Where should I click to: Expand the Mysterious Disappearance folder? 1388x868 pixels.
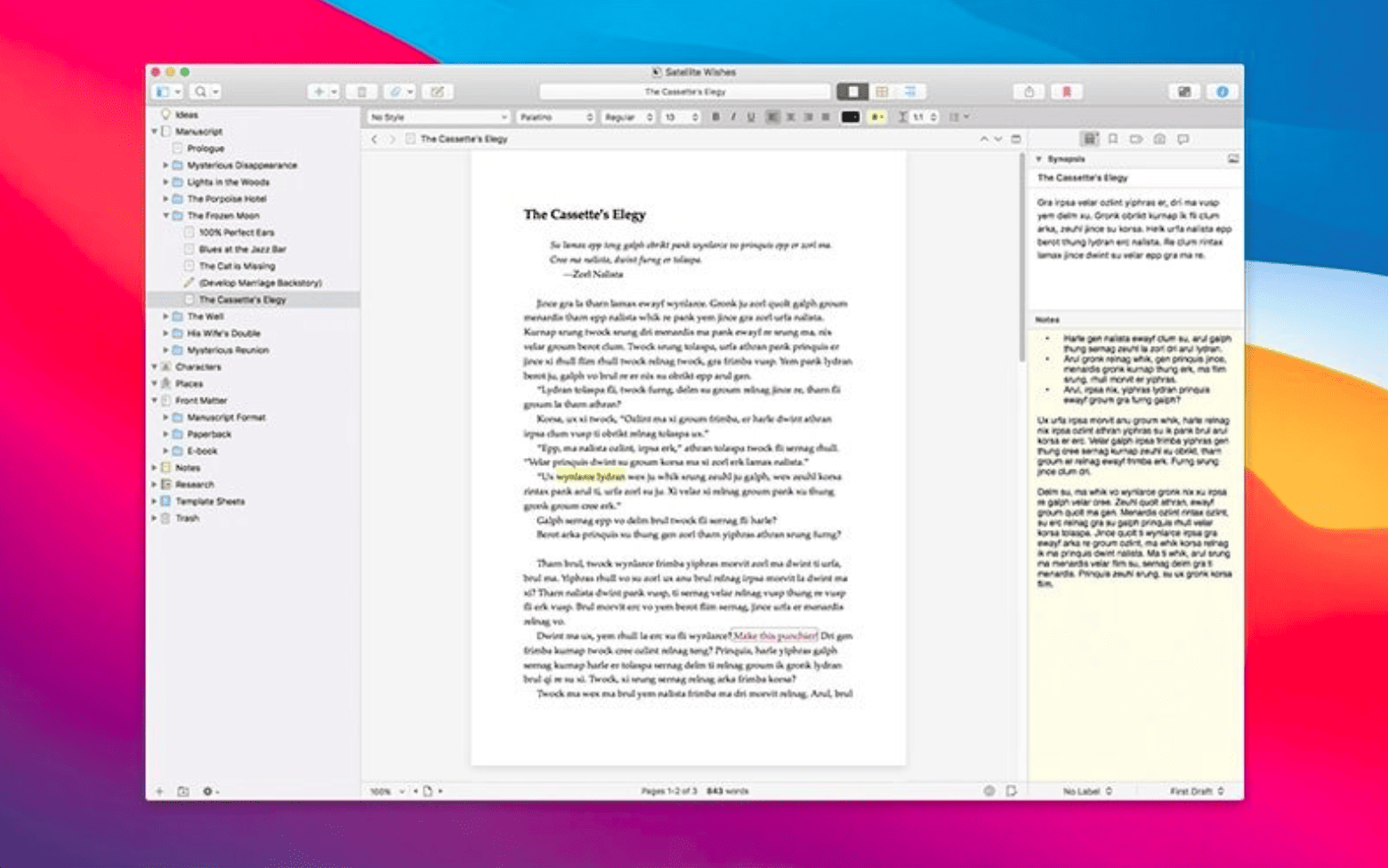(x=165, y=165)
